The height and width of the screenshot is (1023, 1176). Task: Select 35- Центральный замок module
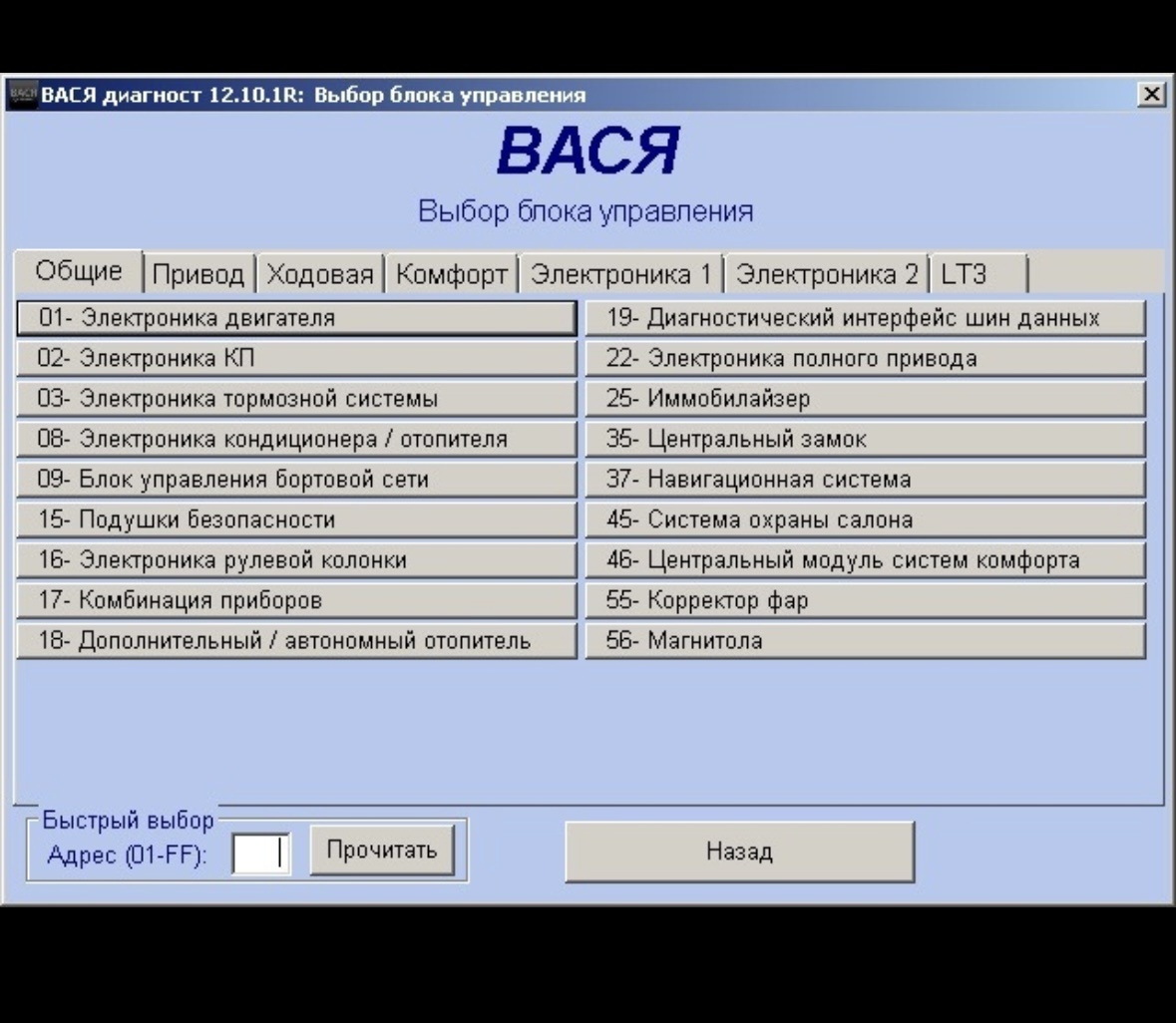[866, 439]
